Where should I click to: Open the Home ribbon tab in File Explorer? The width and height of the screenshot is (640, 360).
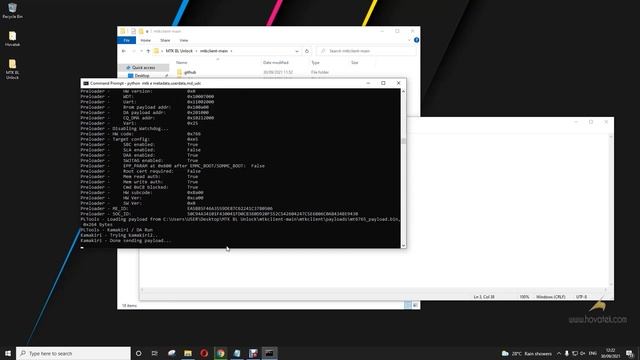[x=145, y=40]
